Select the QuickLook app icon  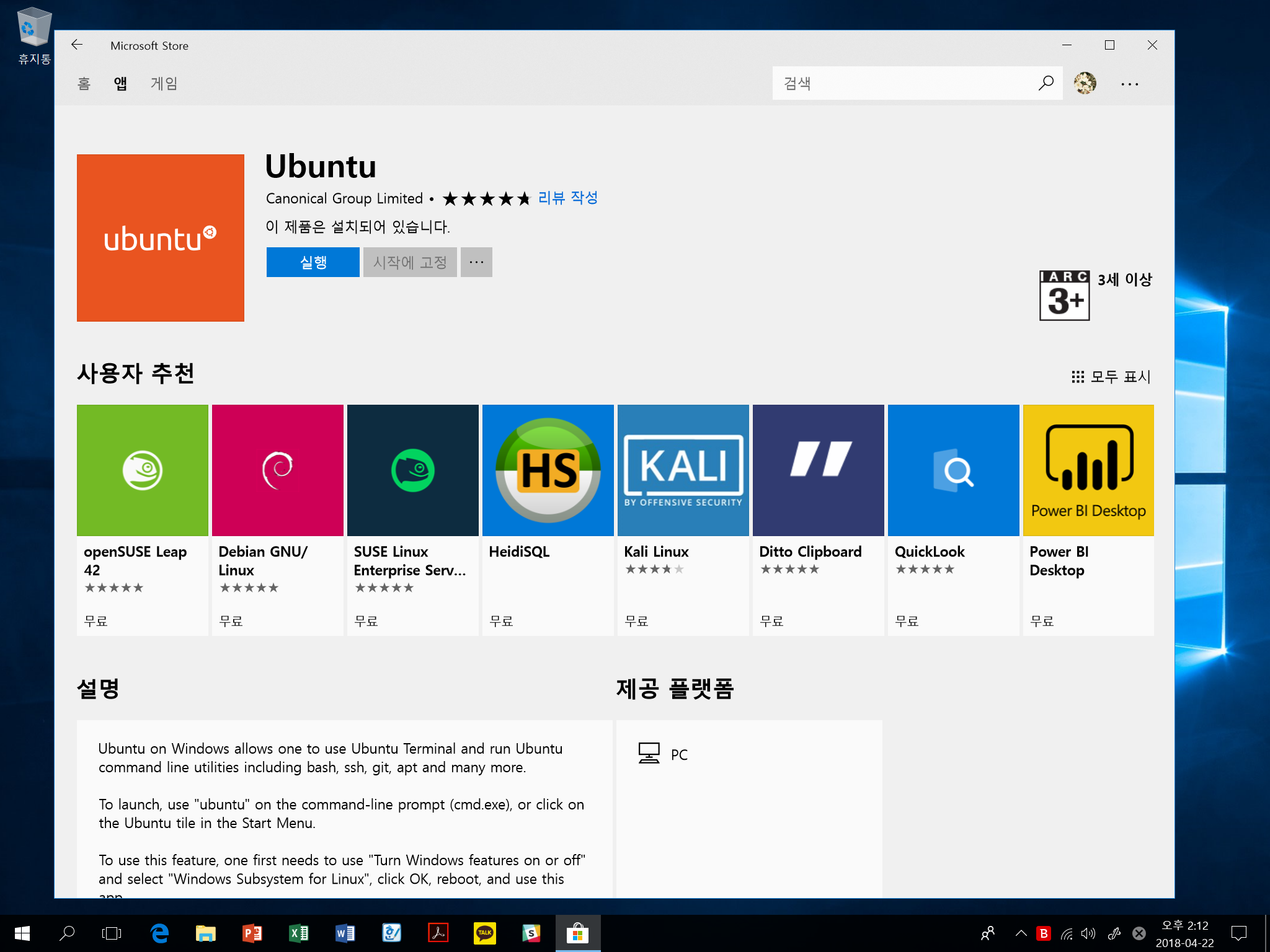pyautogui.click(x=953, y=471)
